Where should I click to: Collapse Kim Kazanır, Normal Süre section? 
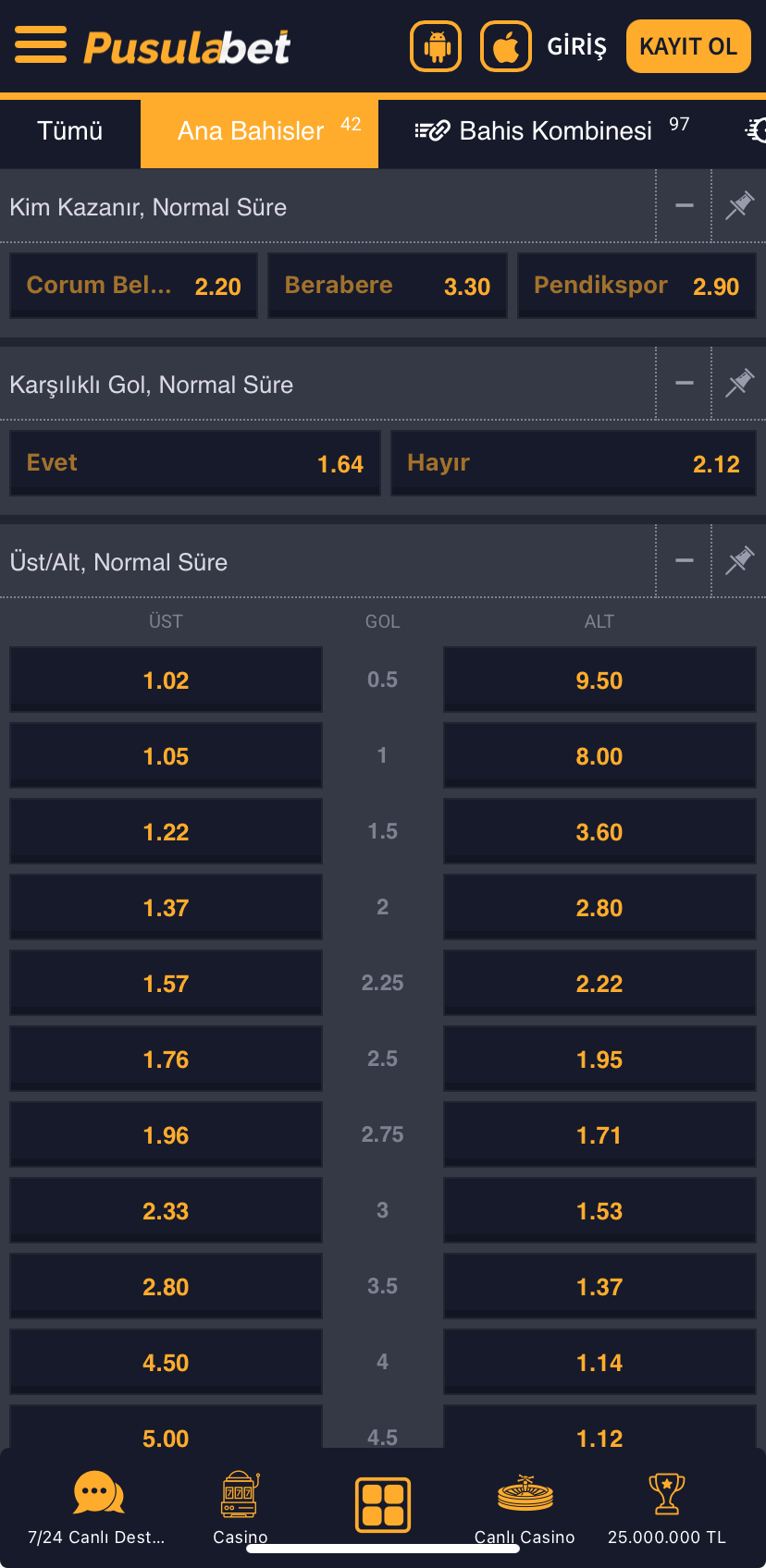(685, 205)
